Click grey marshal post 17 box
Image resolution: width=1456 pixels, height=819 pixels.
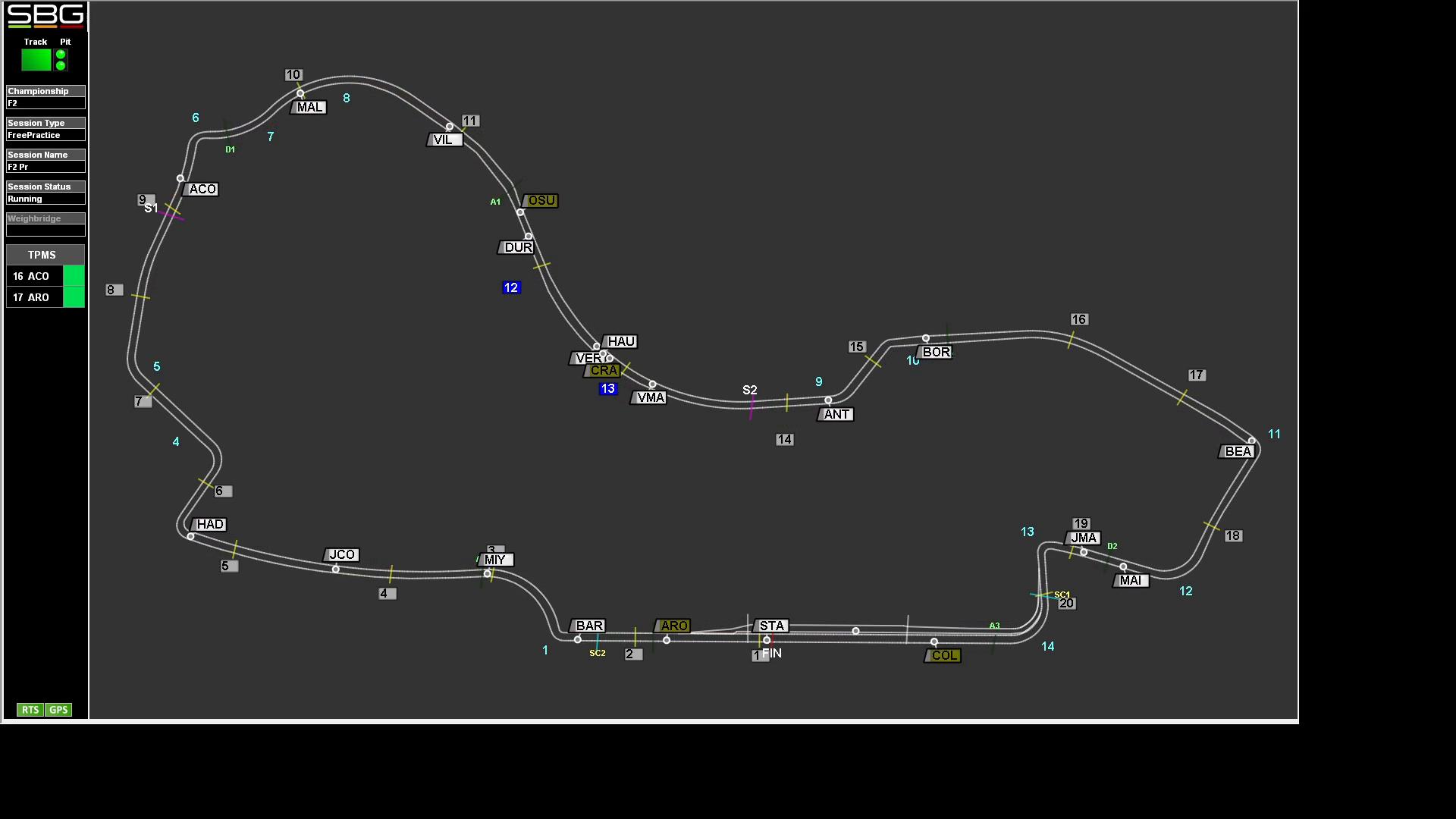click(x=1197, y=375)
